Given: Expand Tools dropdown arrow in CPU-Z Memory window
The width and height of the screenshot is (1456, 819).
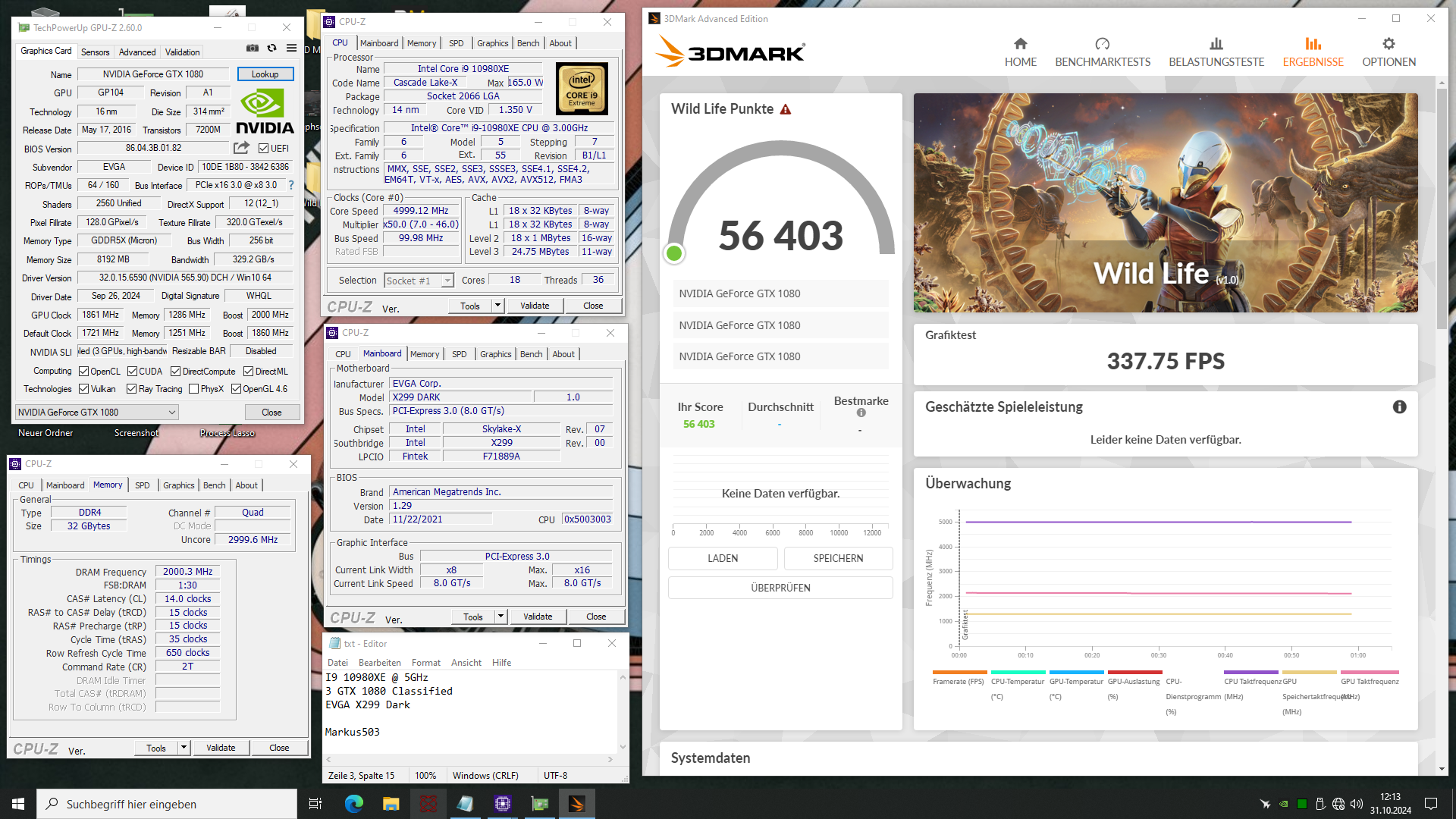Looking at the screenshot, I should click(184, 748).
